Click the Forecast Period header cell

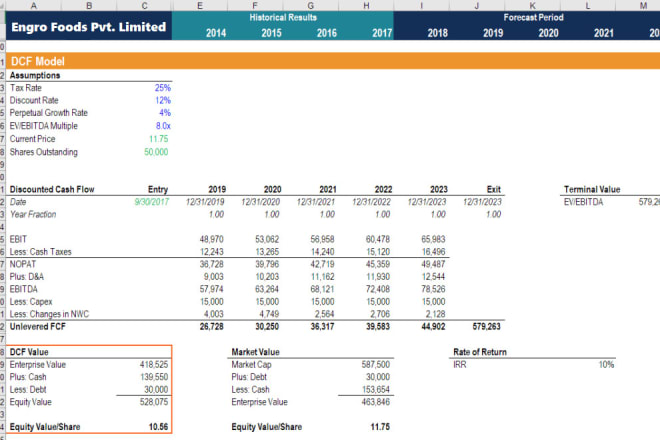(533, 17)
